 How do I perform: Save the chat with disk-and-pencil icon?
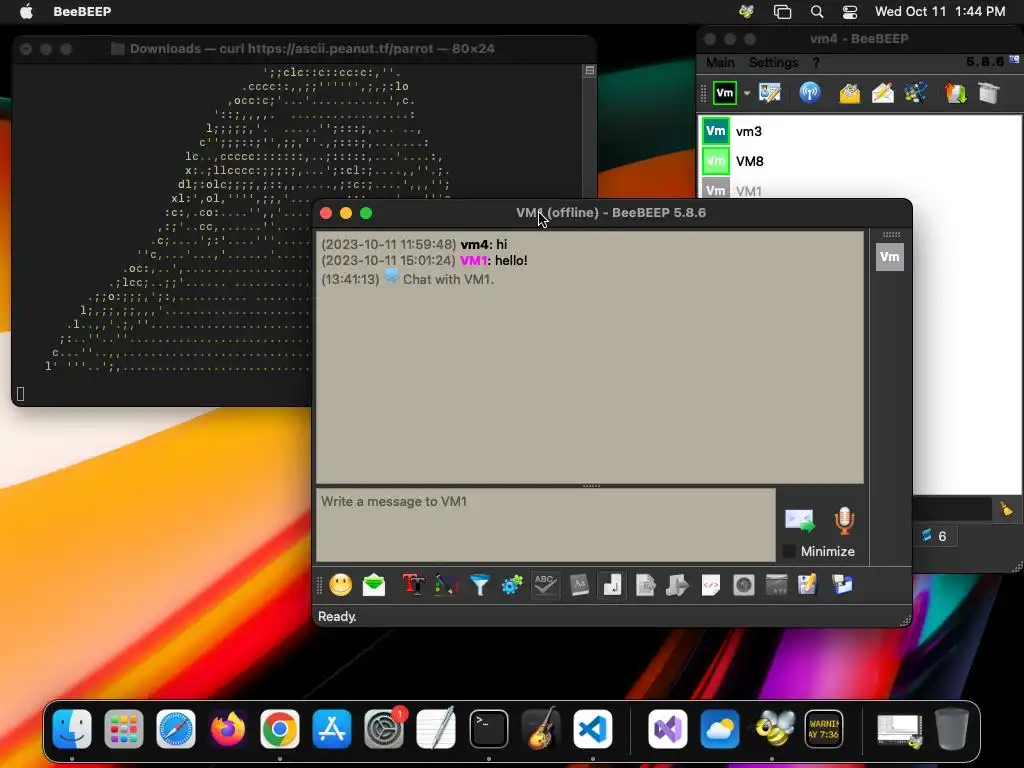click(808, 585)
